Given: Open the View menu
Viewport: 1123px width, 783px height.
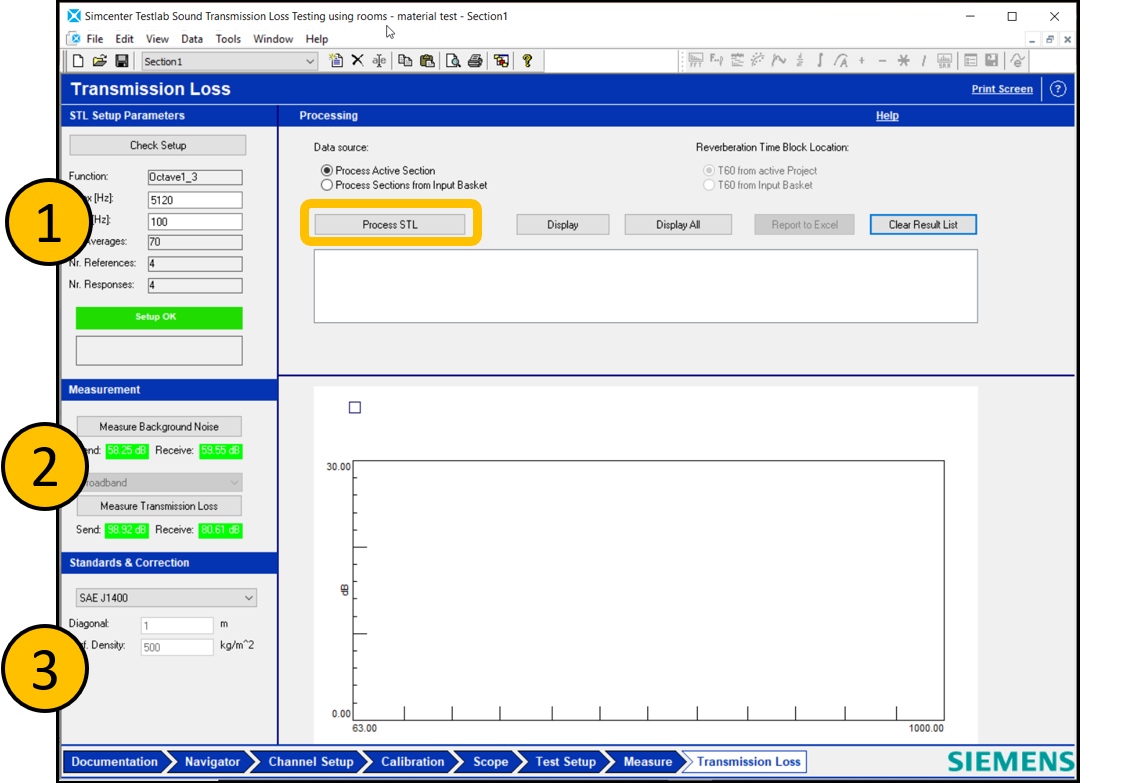Looking at the screenshot, I should [157, 39].
